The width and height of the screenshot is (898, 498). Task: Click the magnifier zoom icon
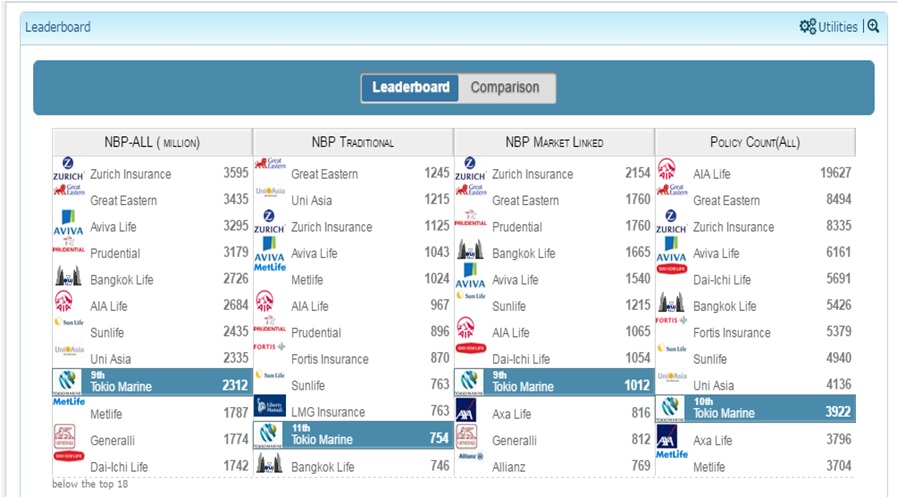pyautogui.click(x=873, y=27)
